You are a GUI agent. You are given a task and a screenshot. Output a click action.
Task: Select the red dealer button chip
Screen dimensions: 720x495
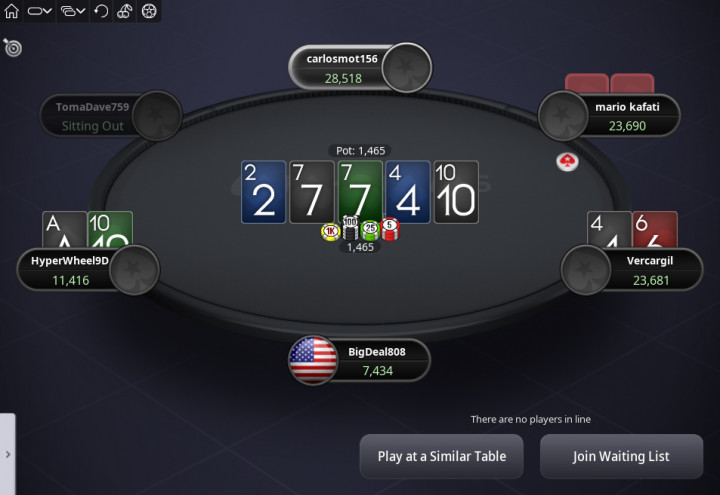click(x=567, y=162)
